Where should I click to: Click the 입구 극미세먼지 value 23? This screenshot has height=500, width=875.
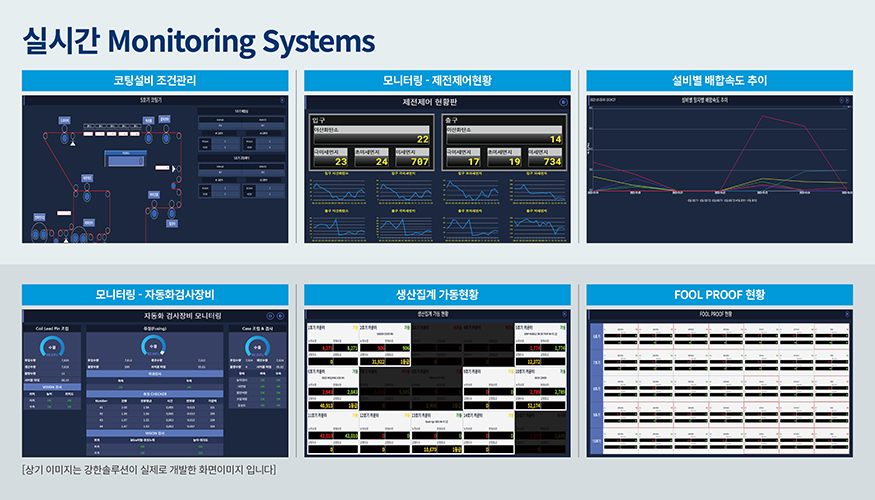(340, 161)
